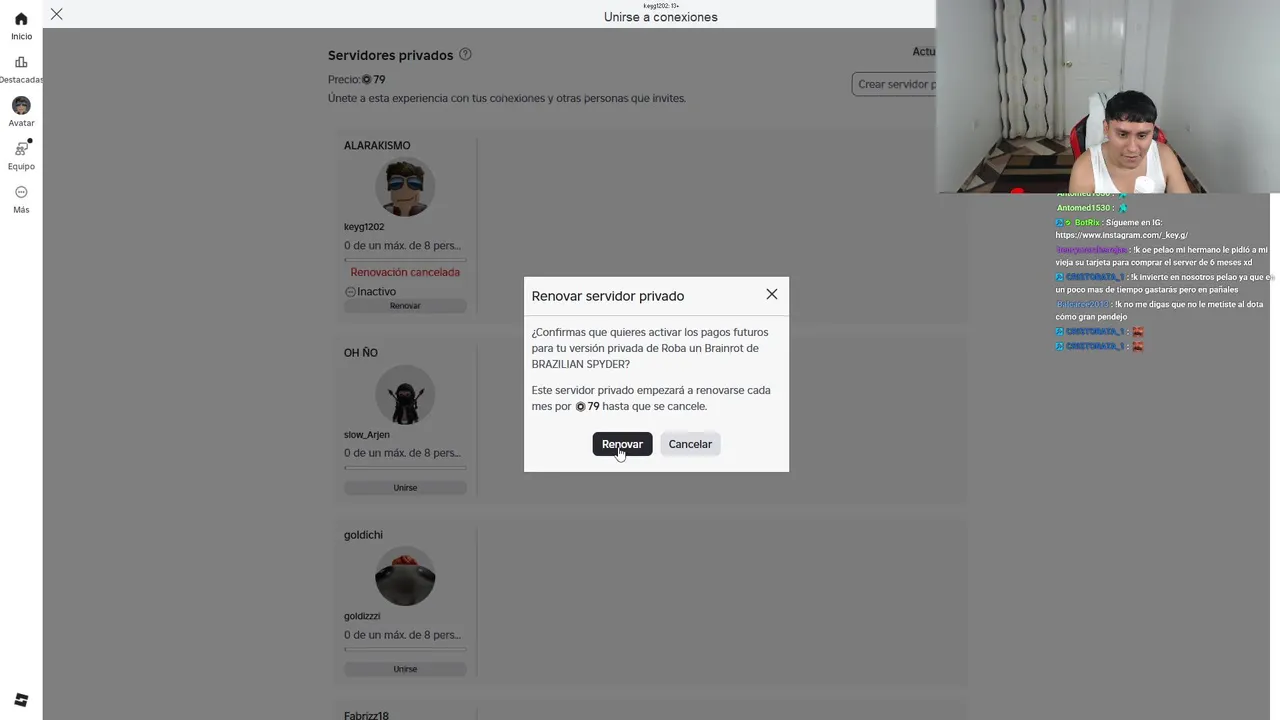The width and height of the screenshot is (1280, 720).
Task: Click Renovar under ALARAKISMO server
Action: [x=405, y=306]
